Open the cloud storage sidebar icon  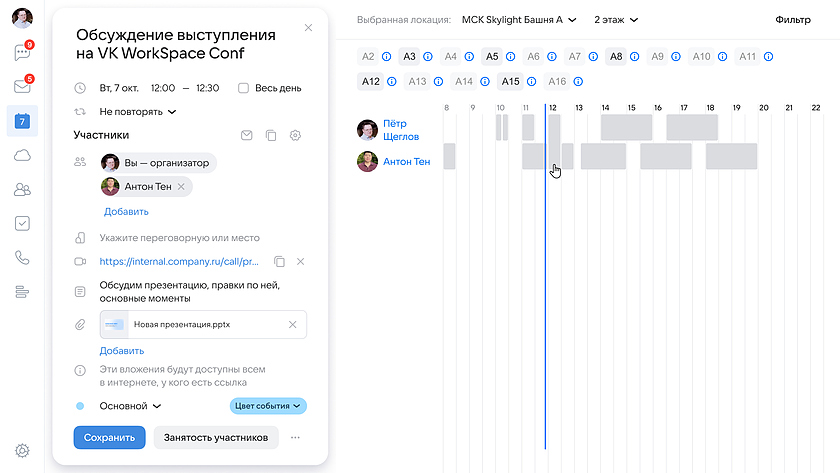(x=22, y=155)
